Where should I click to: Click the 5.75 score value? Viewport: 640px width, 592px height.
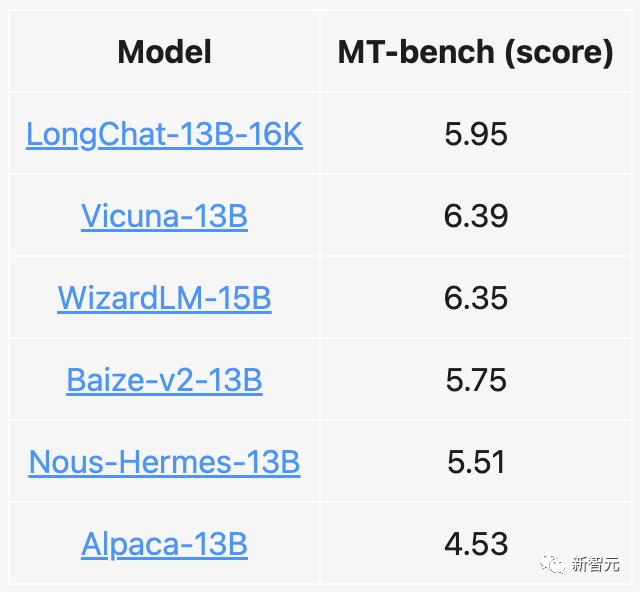(x=476, y=380)
